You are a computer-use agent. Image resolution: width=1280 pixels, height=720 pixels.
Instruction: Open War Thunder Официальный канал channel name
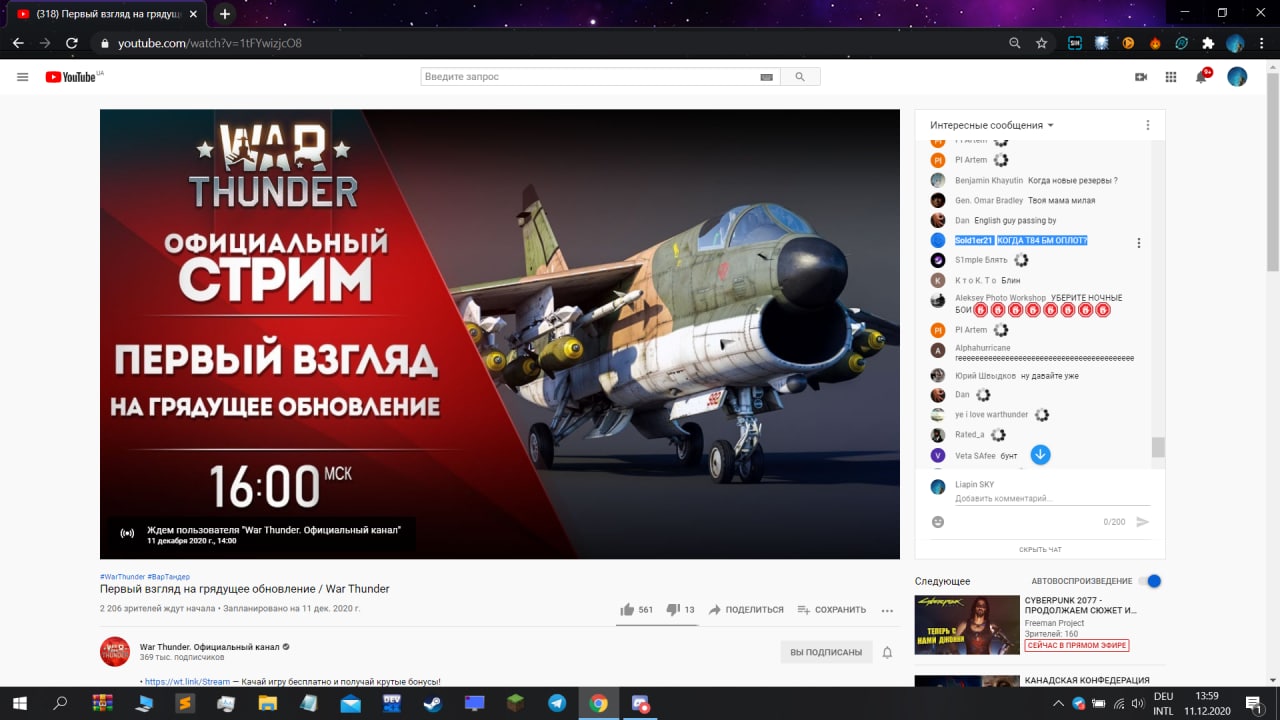coord(209,647)
